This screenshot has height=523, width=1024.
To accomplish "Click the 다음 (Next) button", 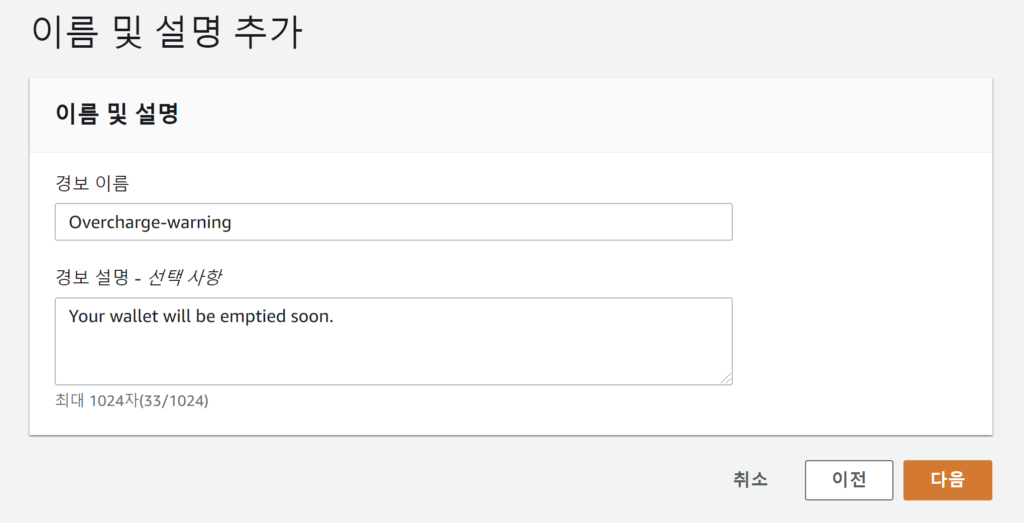I will [947, 480].
